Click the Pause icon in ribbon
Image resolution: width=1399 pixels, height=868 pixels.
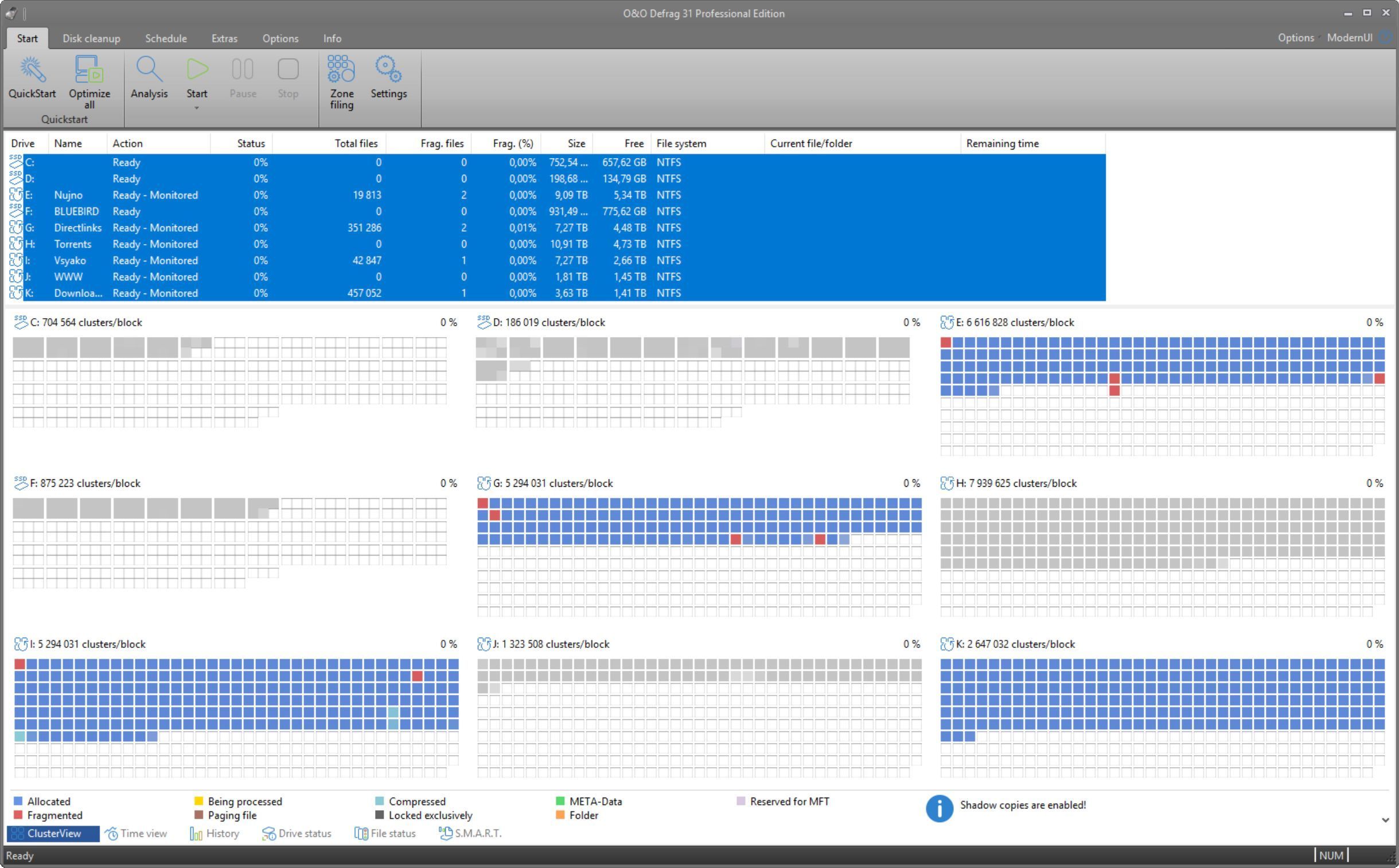click(243, 69)
